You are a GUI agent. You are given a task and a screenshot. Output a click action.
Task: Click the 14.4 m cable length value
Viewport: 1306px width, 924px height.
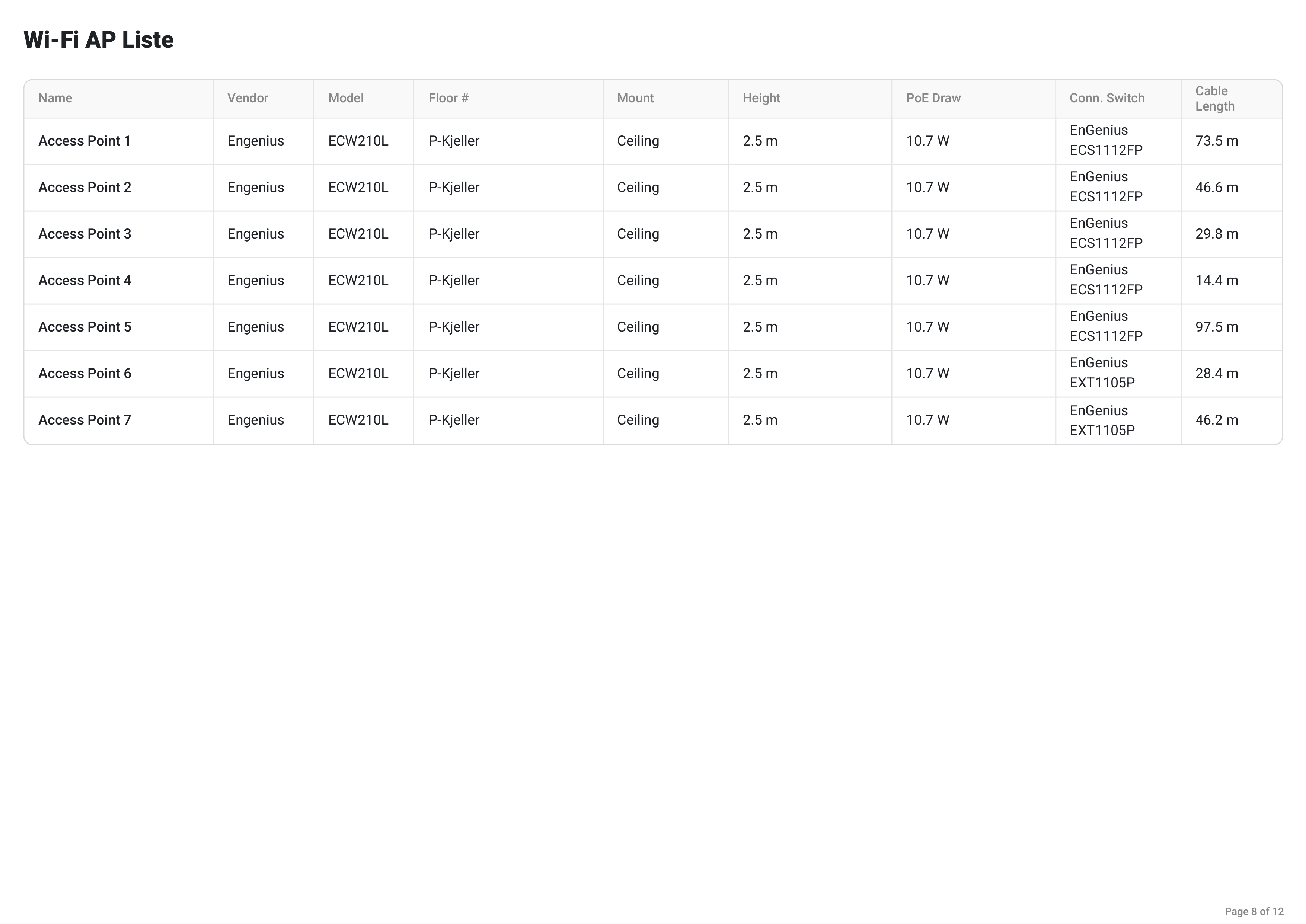(1217, 280)
